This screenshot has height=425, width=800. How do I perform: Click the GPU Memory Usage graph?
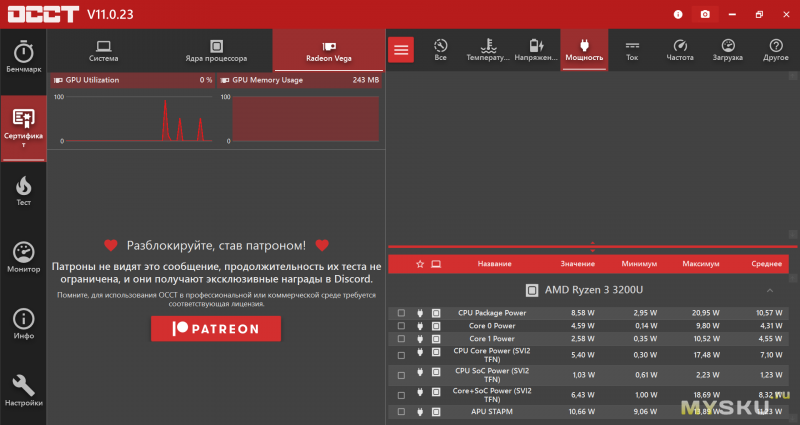click(306, 118)
